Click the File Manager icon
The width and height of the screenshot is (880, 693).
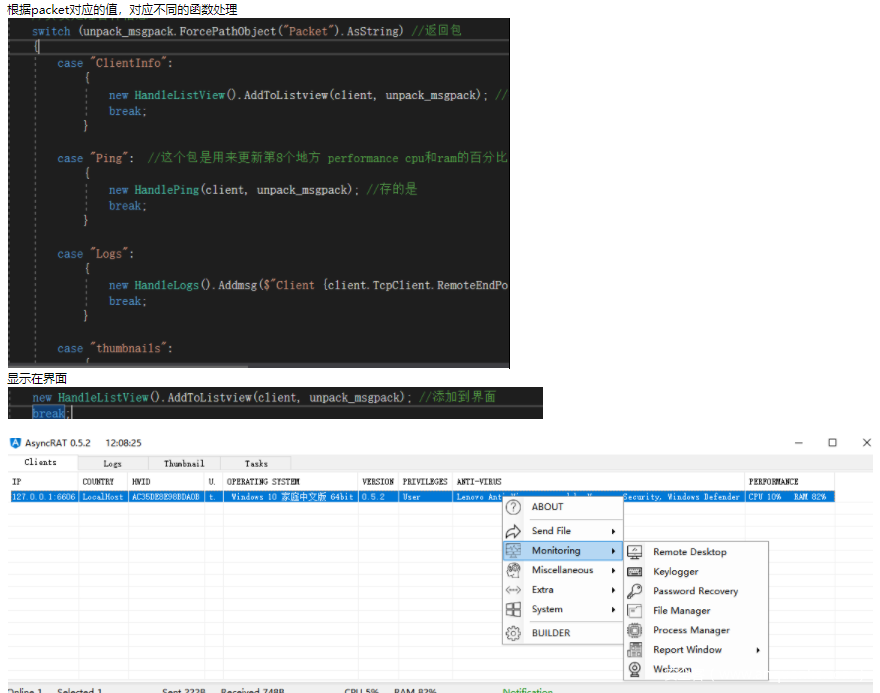tap(634, 611)
